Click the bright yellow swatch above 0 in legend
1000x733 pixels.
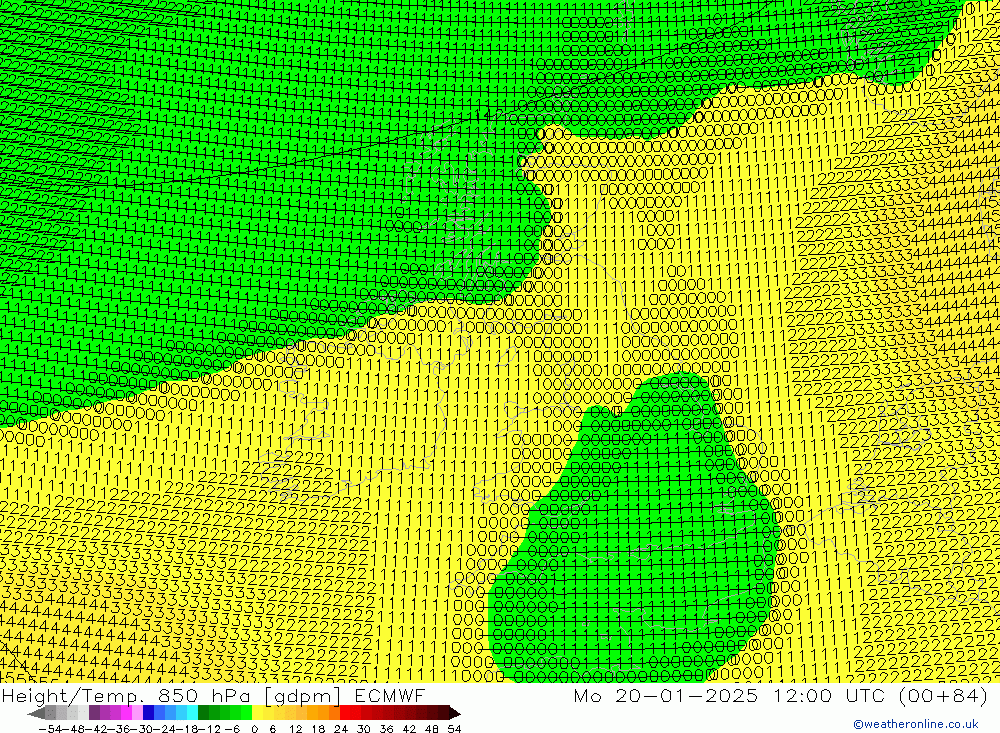point(258,713)
